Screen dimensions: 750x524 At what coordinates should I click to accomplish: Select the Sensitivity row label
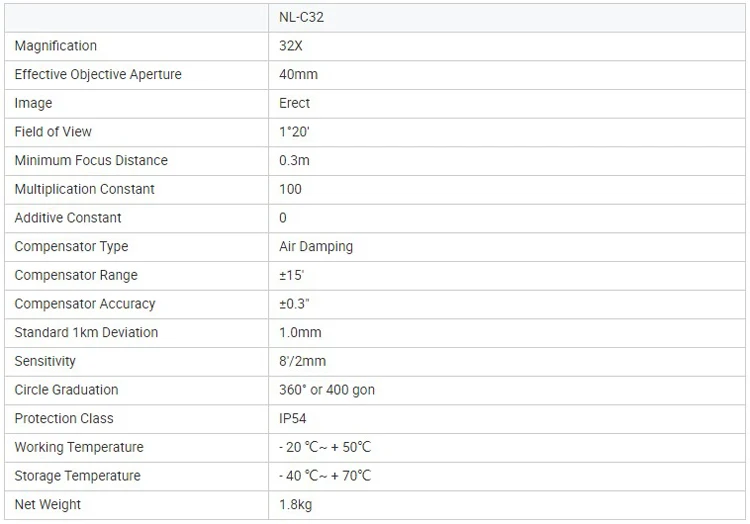tap(45, 361)
